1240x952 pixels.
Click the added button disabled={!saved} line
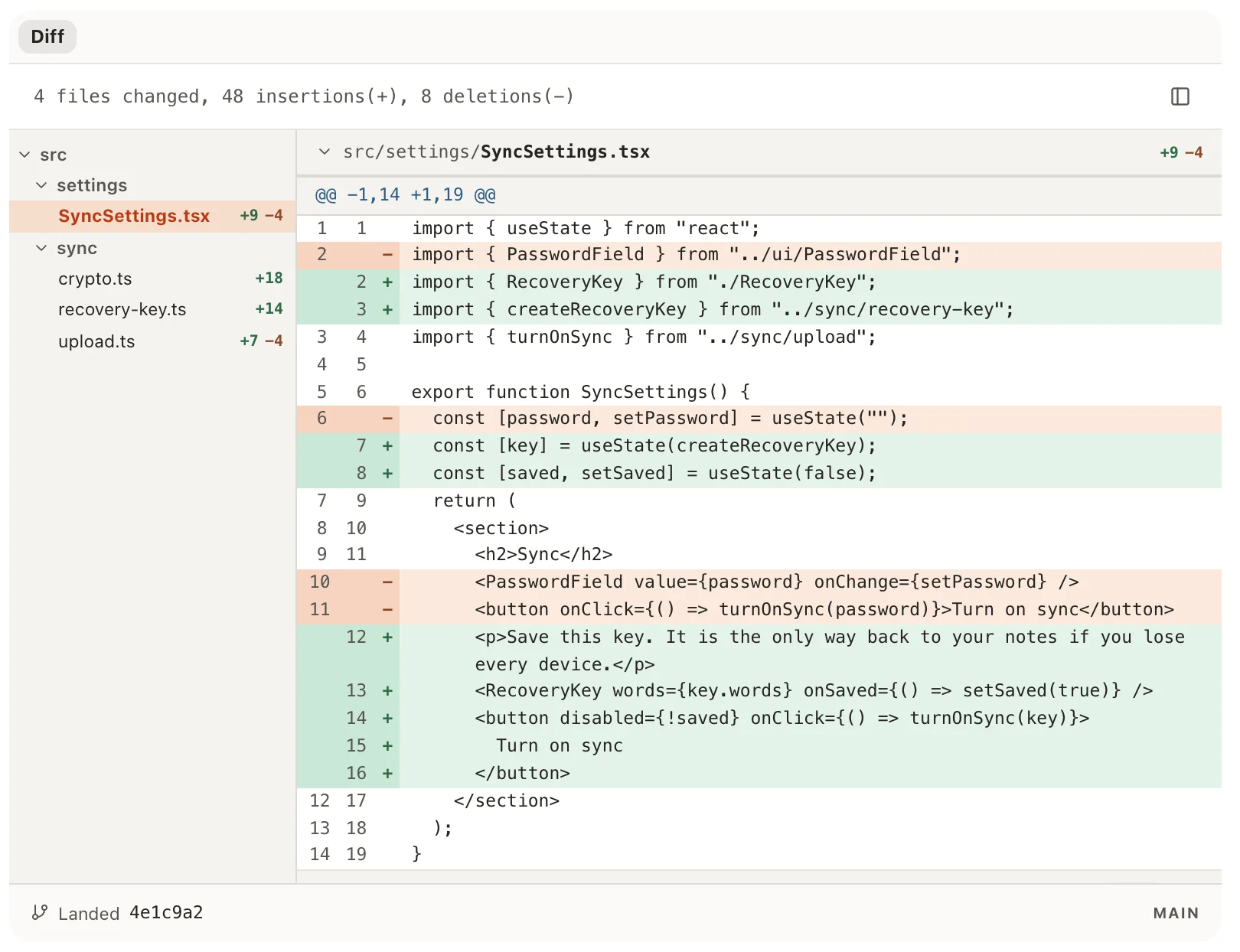[x=759, y=718]
